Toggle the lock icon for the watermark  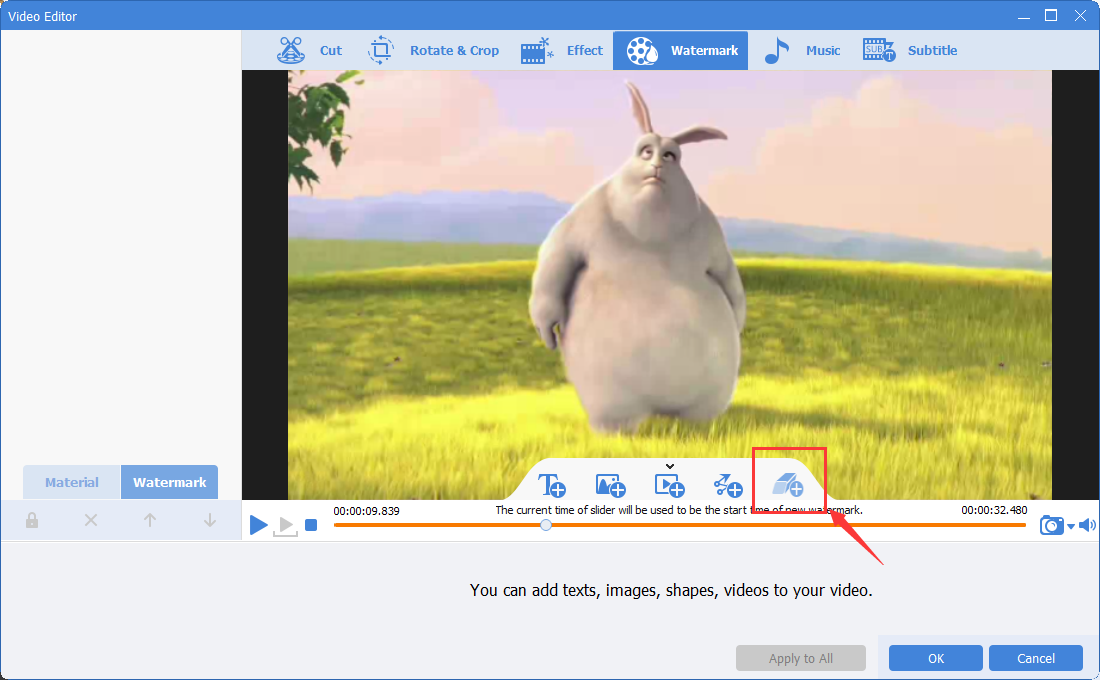coord(32,520)
